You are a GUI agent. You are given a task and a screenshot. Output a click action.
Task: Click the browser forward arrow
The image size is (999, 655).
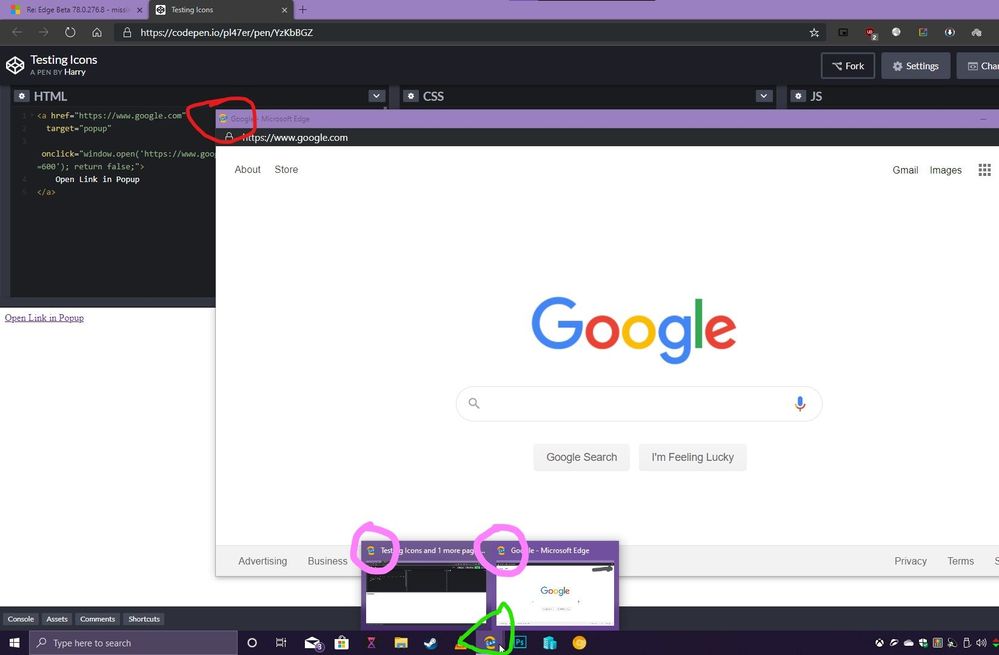coord(43,32)
